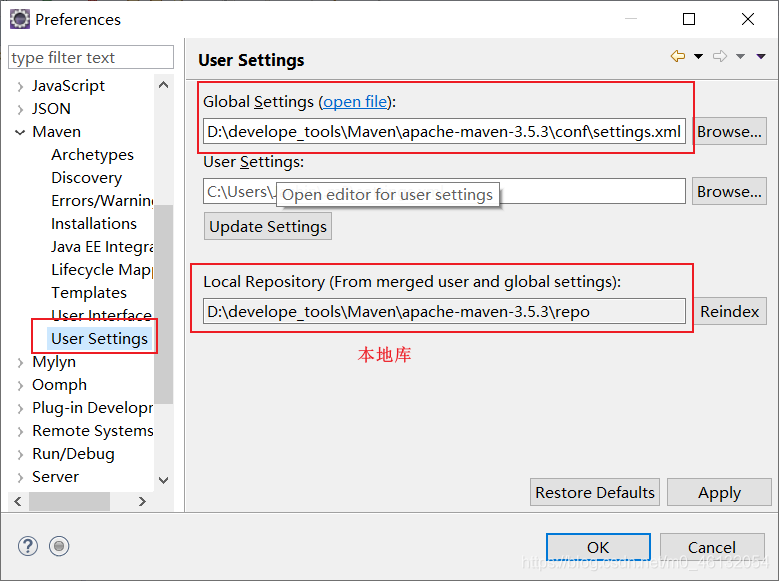Viewport: 779px width, 581px height.
Task: Click the Update Settings button
Action: tap(268, 227)
